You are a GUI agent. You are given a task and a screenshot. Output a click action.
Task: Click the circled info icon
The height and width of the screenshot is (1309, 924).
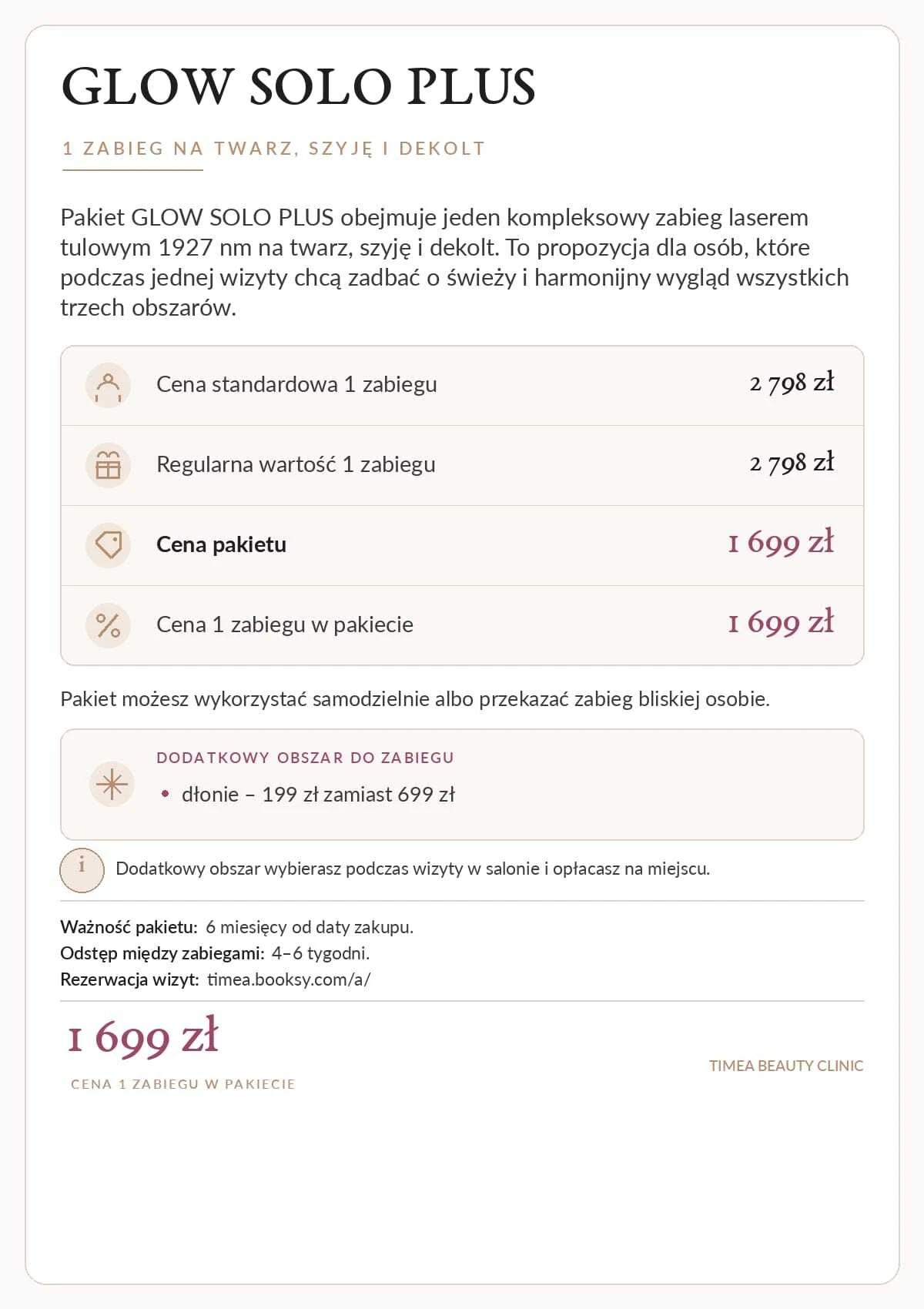point(82,869)
